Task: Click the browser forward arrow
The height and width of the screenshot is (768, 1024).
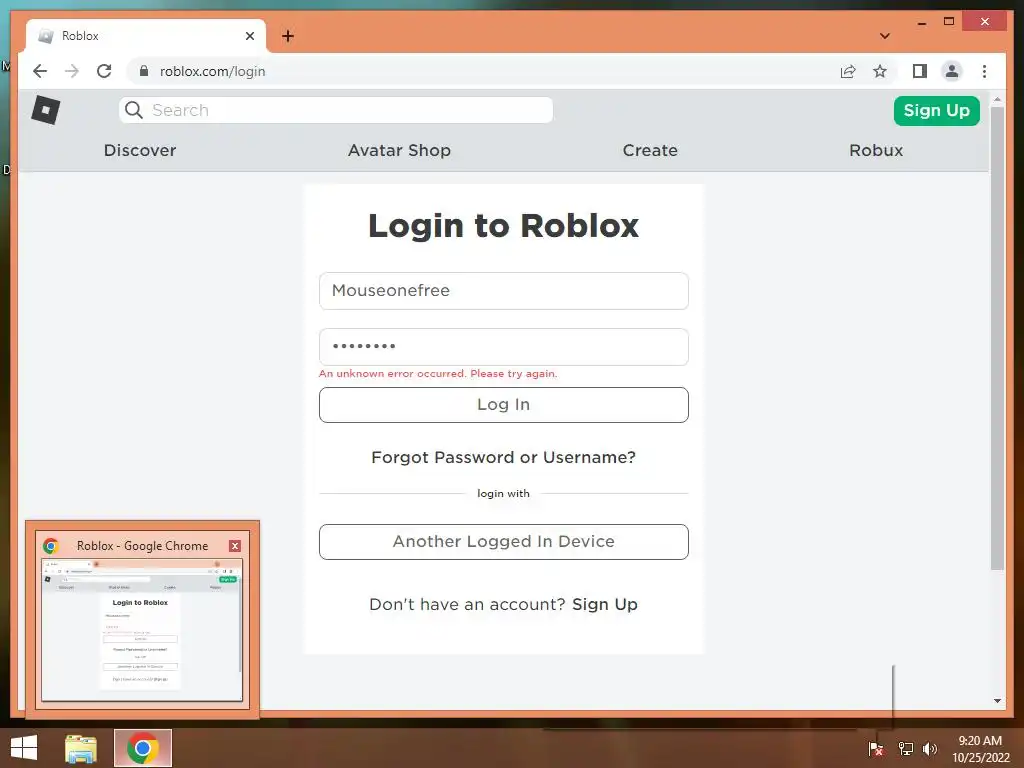Action: 72,71
